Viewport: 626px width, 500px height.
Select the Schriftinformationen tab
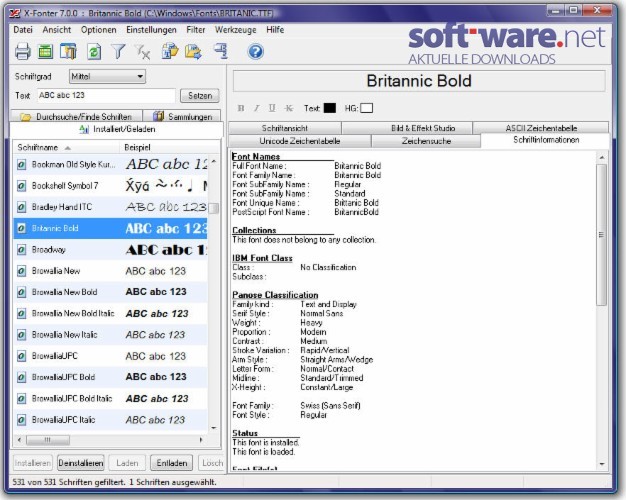[x=546, y=140]
